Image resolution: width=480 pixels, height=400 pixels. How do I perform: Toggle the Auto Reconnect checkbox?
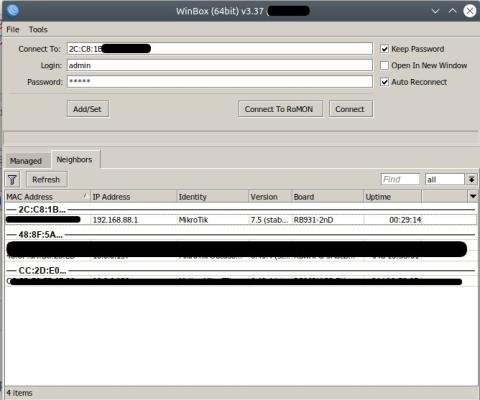pyautogui.click(x=384, y=82)
